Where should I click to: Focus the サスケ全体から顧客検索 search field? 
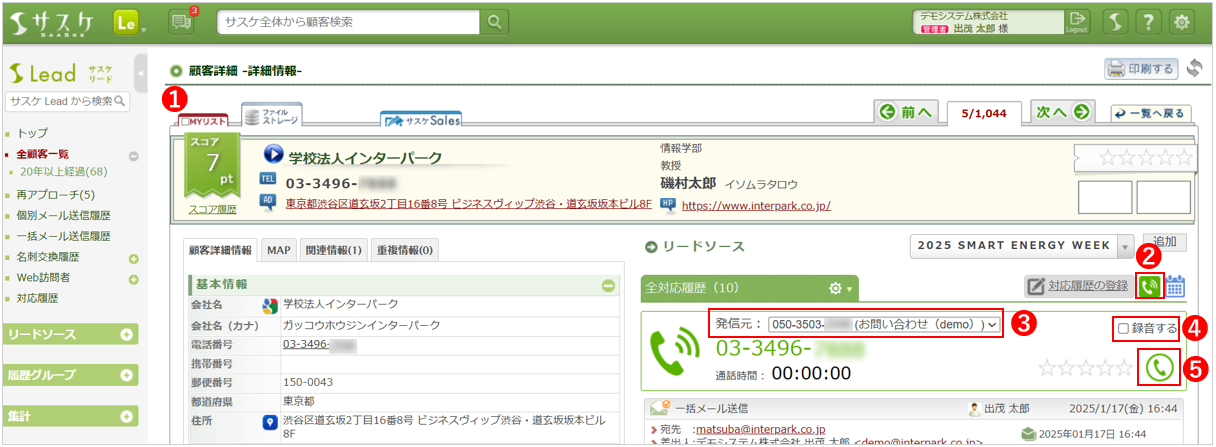(350, 22)
